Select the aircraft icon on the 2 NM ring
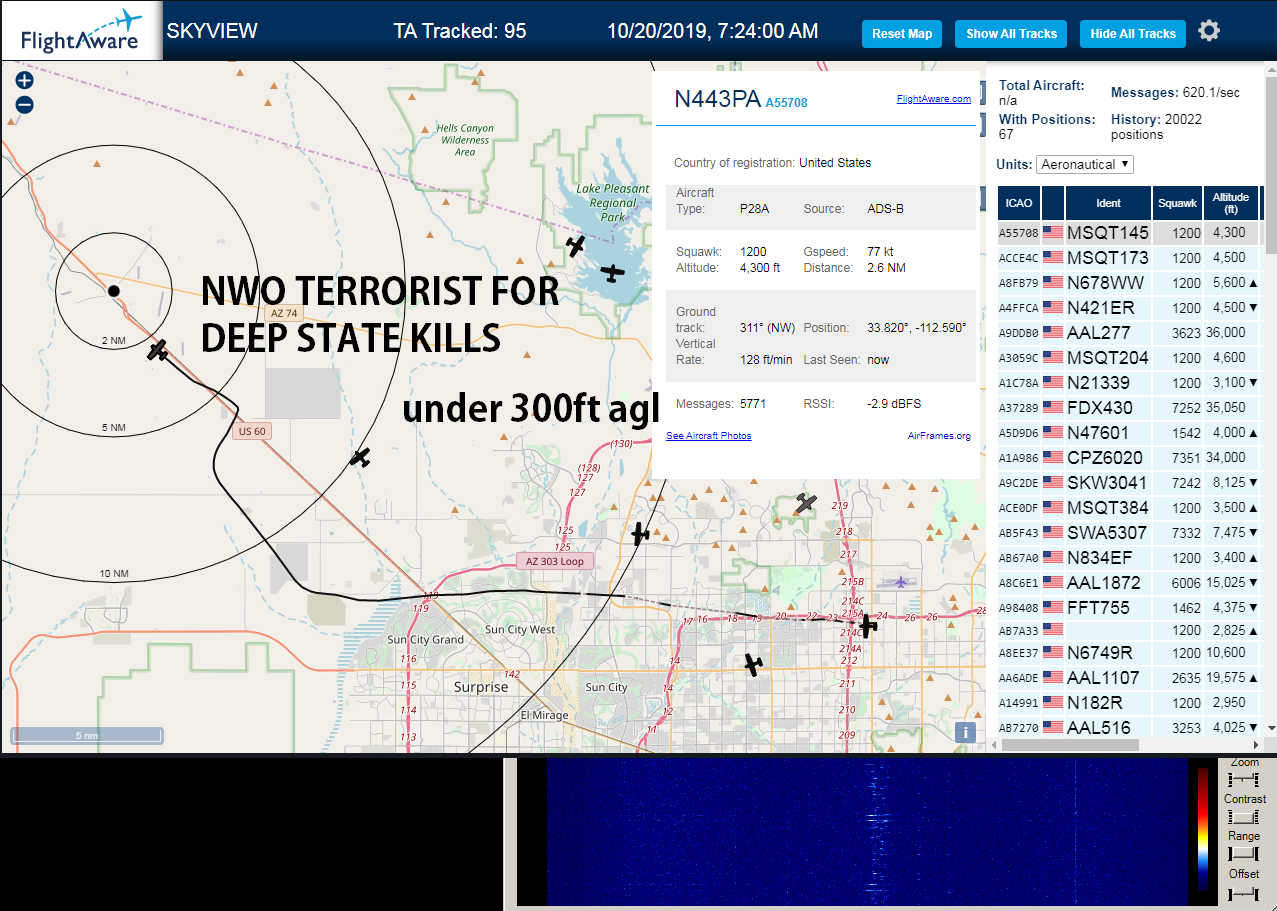1277x911 pixels. [x=158, y=350]
